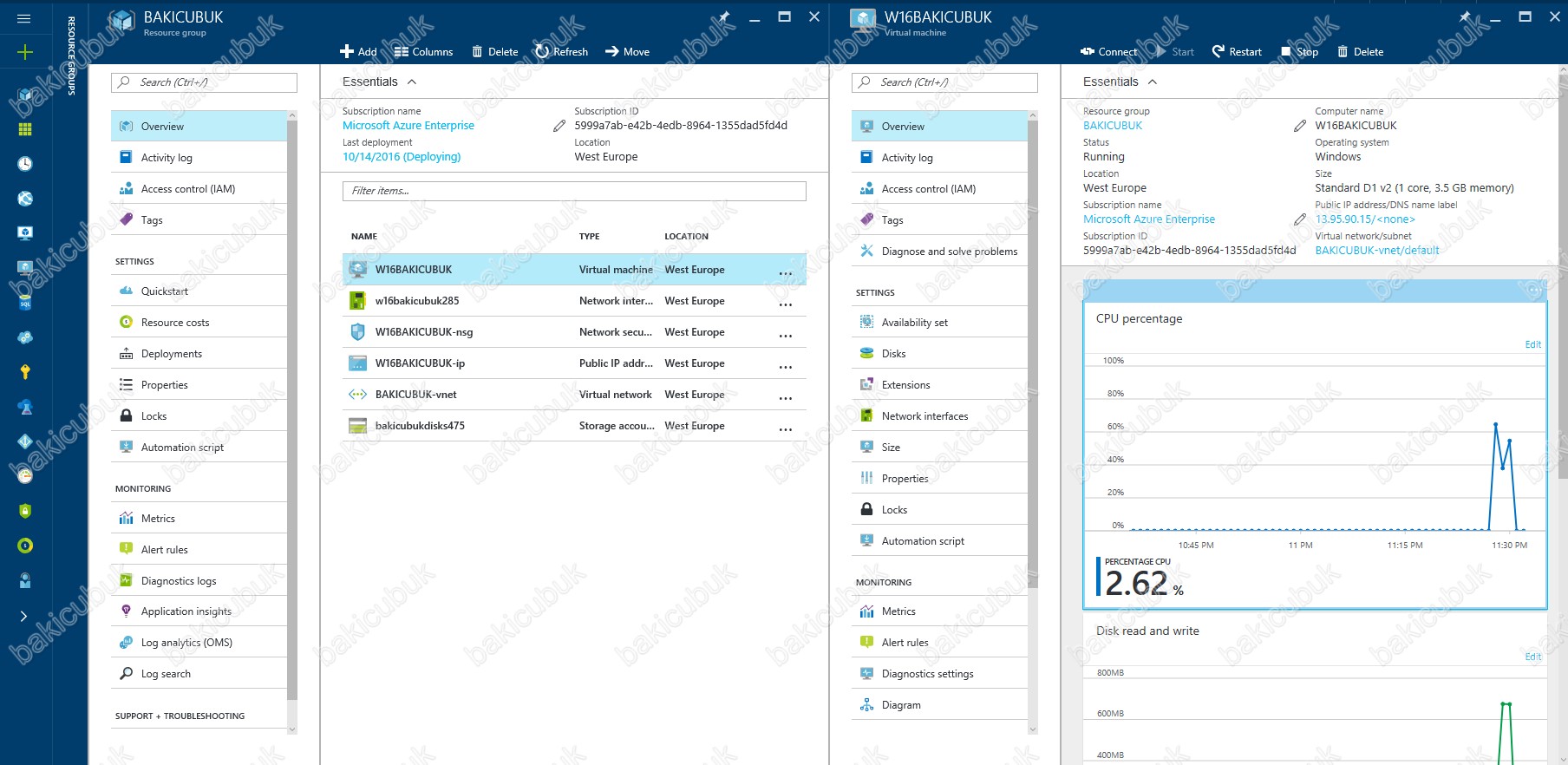The height and width of the screenshot is (765, 1568).
Task: Open Size in VM settings
Action: (x=939, y=448)
